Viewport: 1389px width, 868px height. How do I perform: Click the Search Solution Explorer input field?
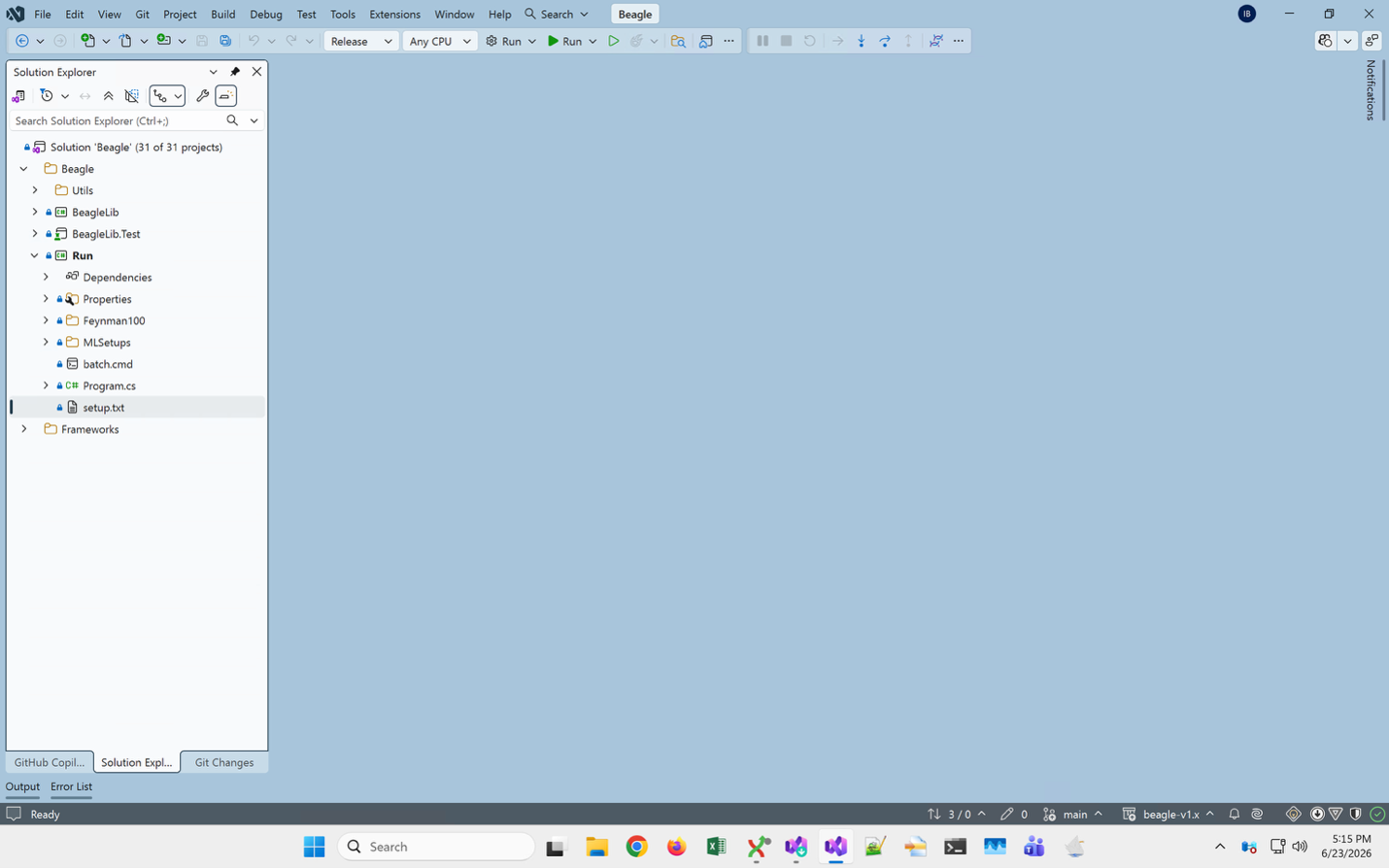coord(117,120)
